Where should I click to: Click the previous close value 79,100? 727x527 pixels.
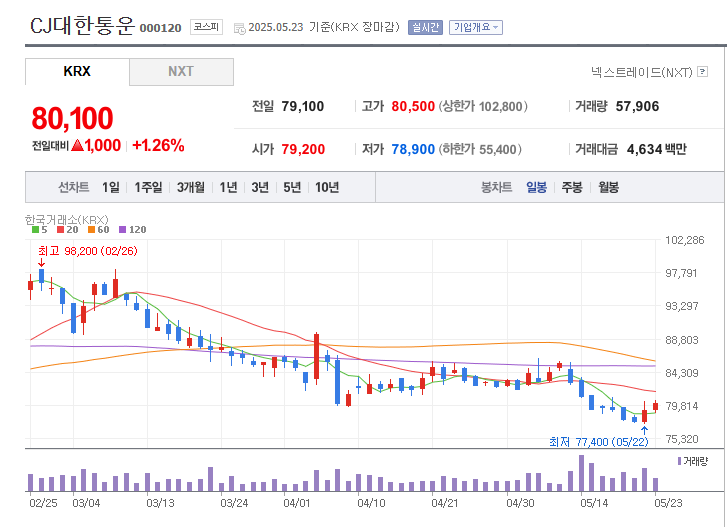coord(303,107)
